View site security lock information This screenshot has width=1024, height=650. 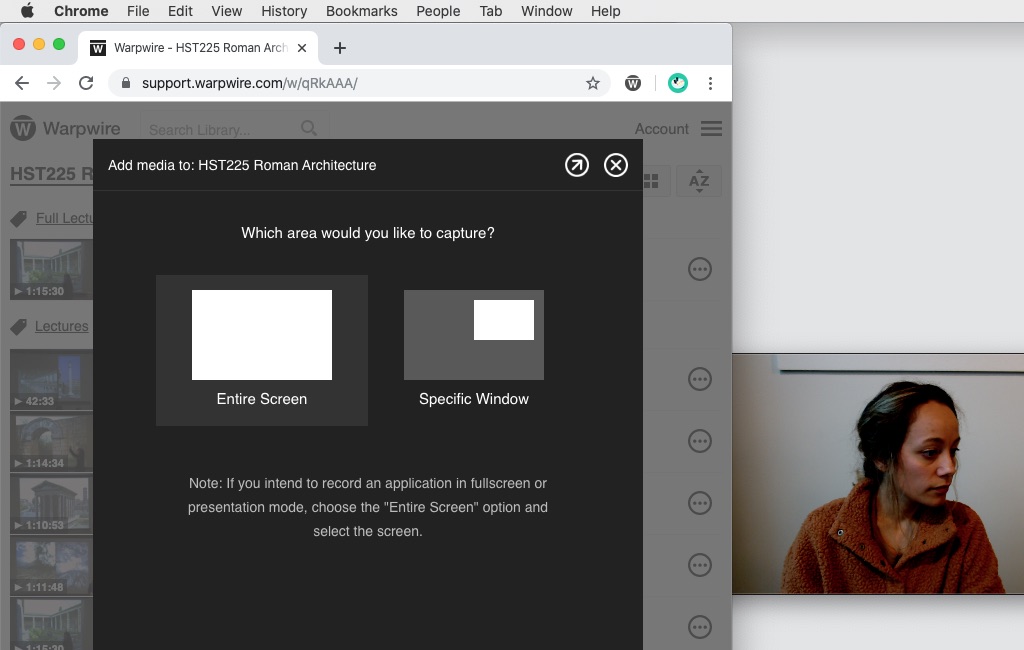(x=126, y=83)
